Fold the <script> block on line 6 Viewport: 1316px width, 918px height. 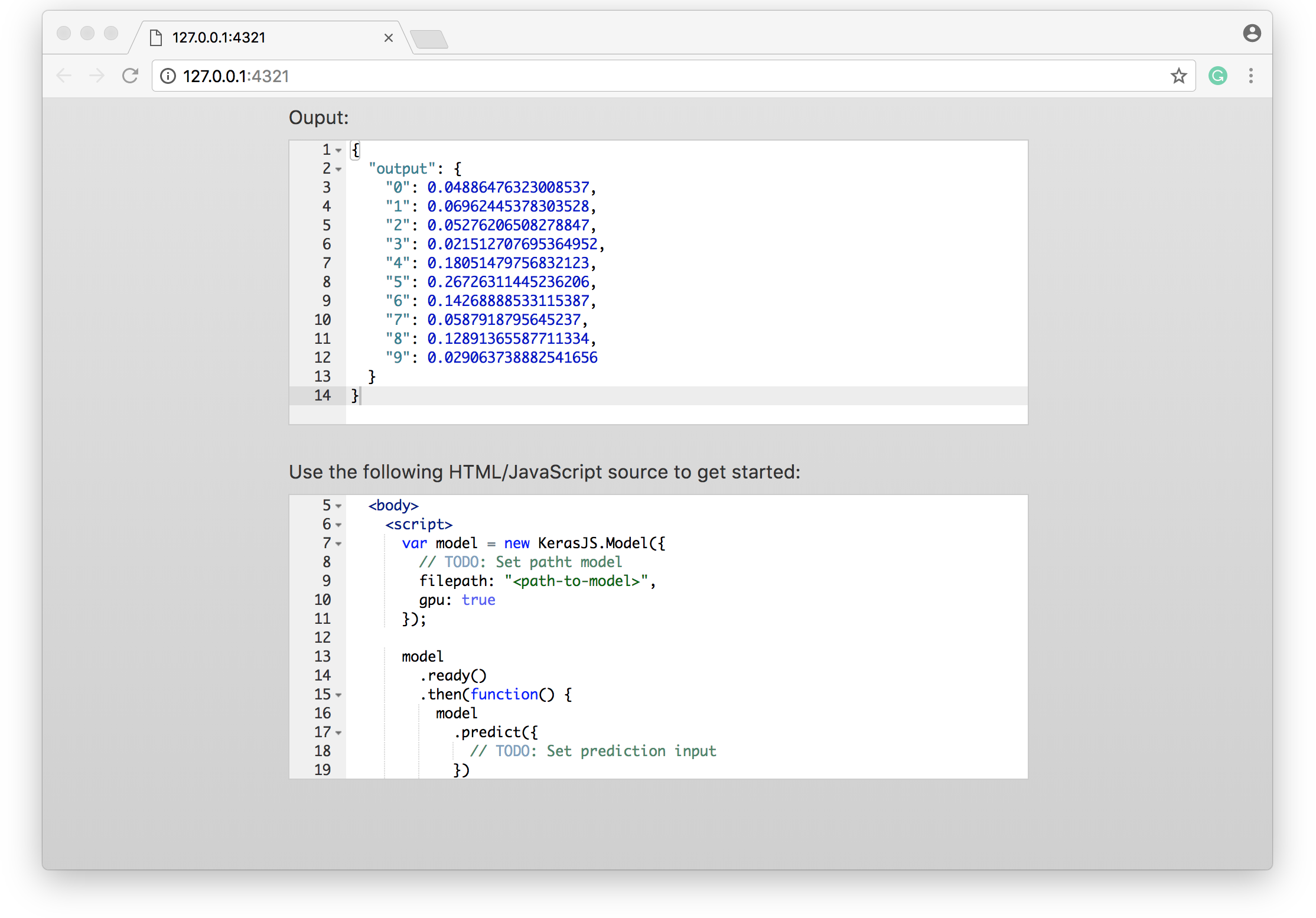point(338,525)
